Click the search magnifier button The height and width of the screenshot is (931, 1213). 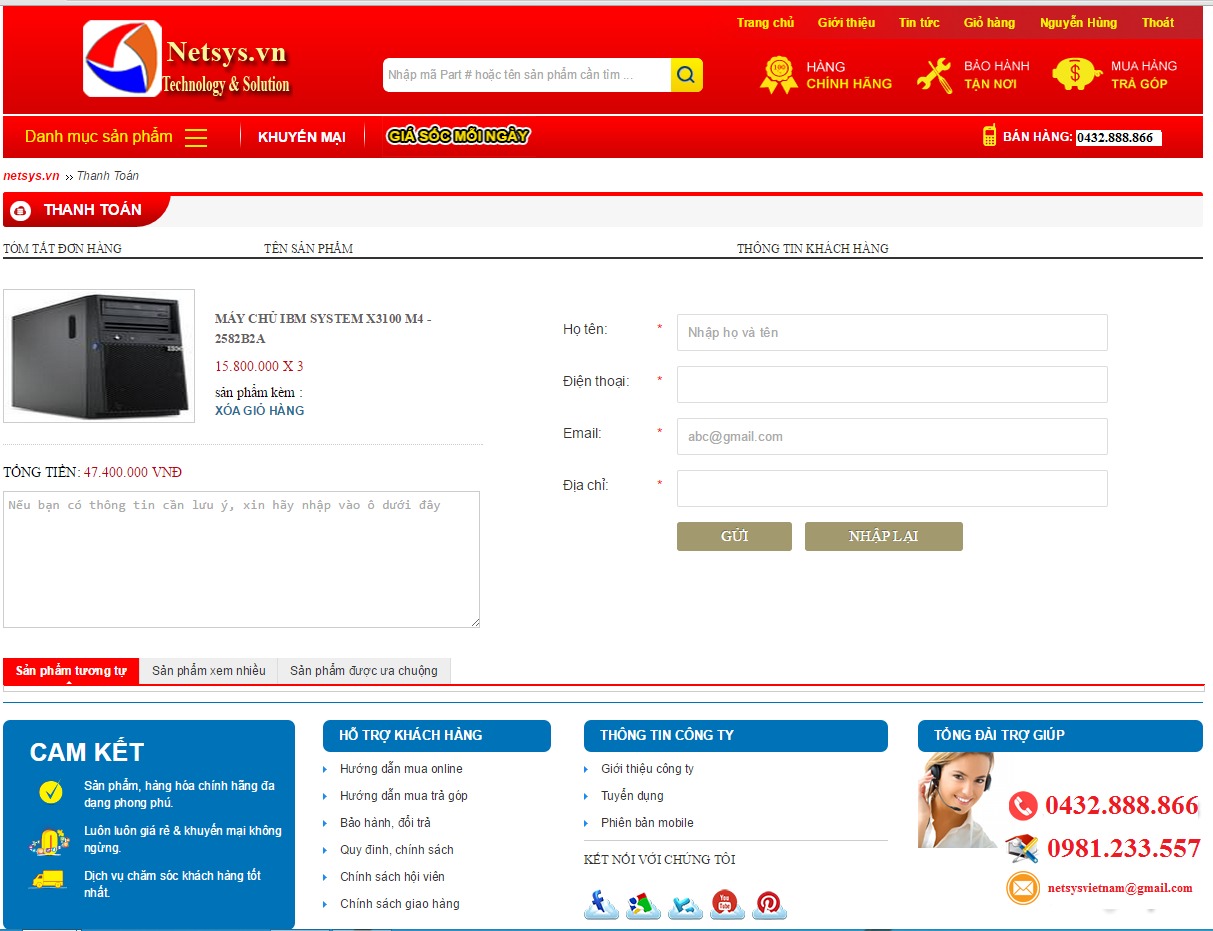[x=686, y=75]
